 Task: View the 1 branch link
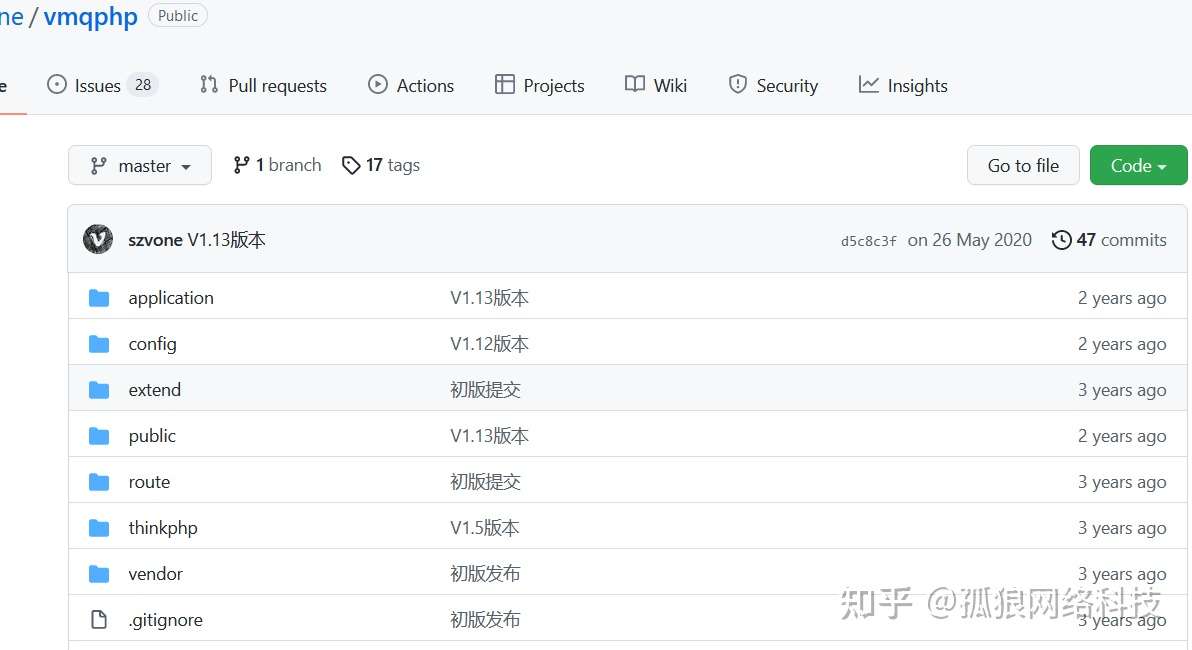coord(277,165)
